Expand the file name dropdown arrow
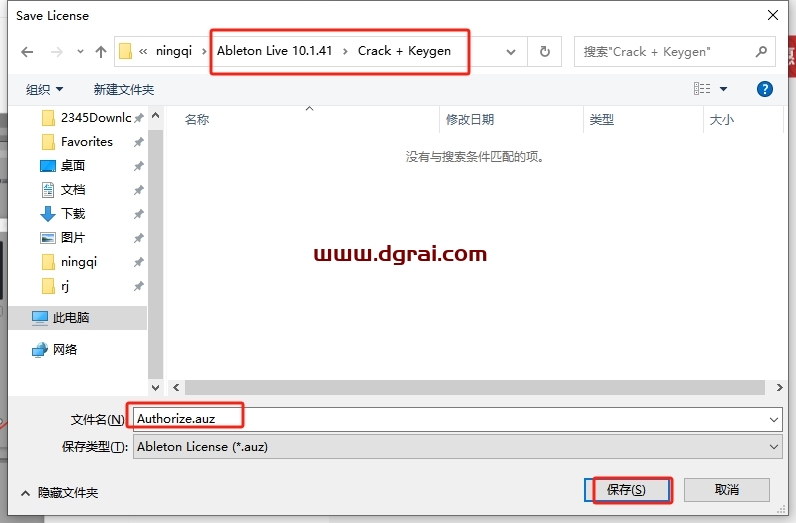 click(774, 419)
